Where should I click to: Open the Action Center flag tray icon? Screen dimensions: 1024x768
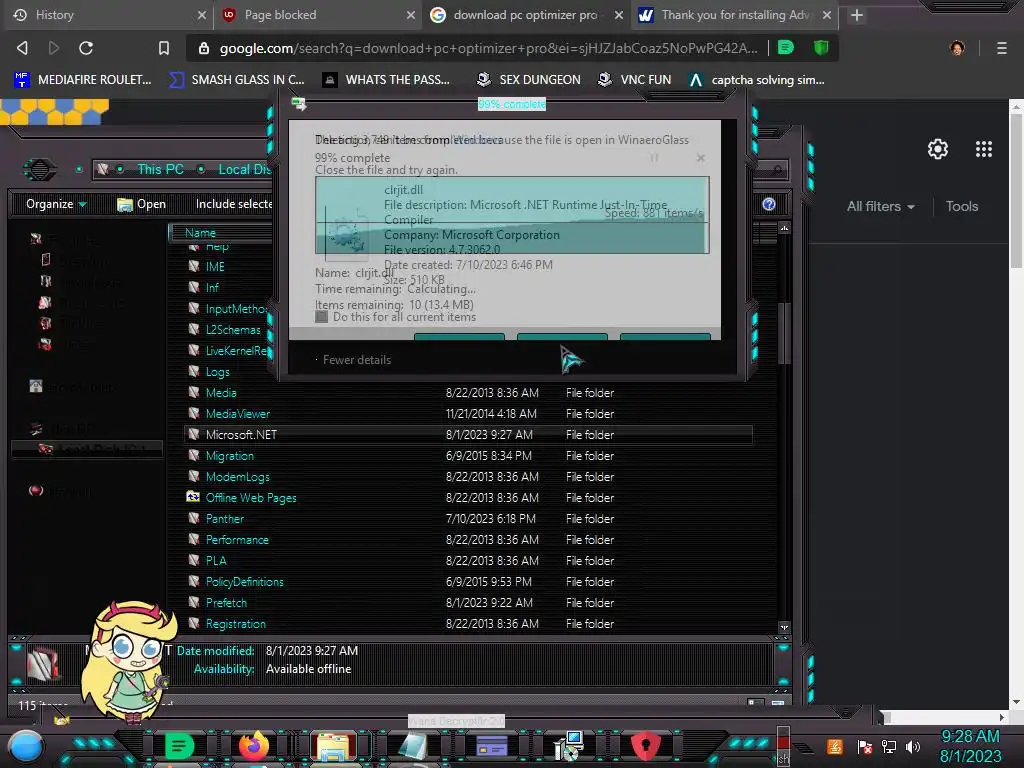click(864, 746)
